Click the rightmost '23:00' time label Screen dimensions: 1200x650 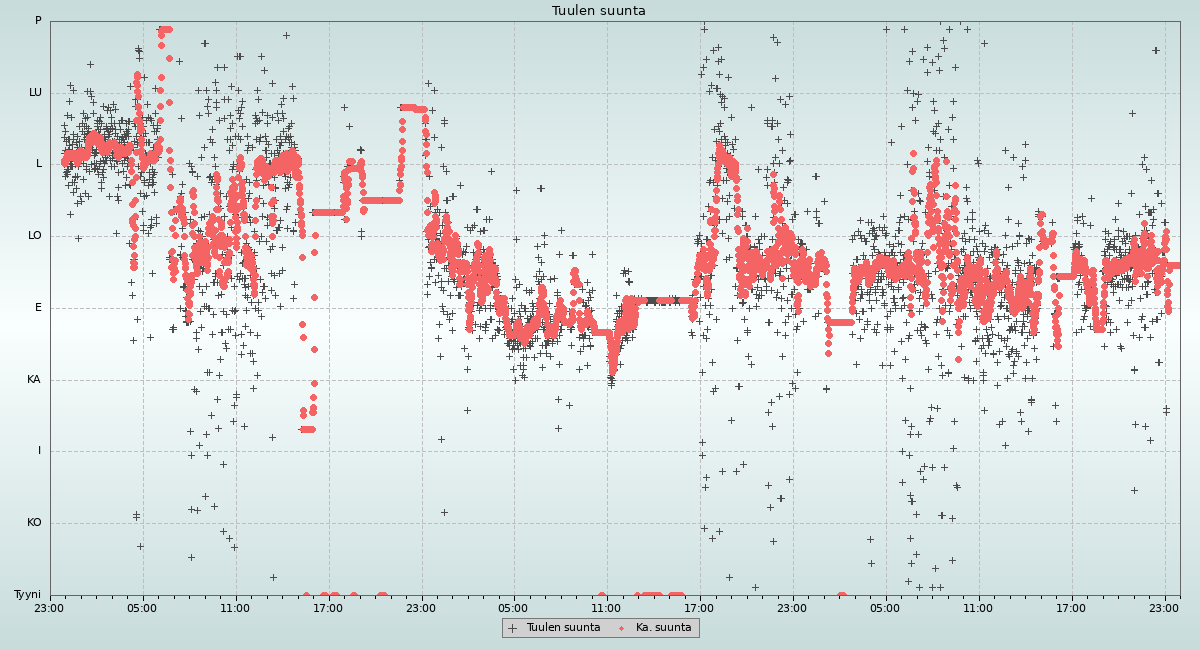pos(1164,608)
